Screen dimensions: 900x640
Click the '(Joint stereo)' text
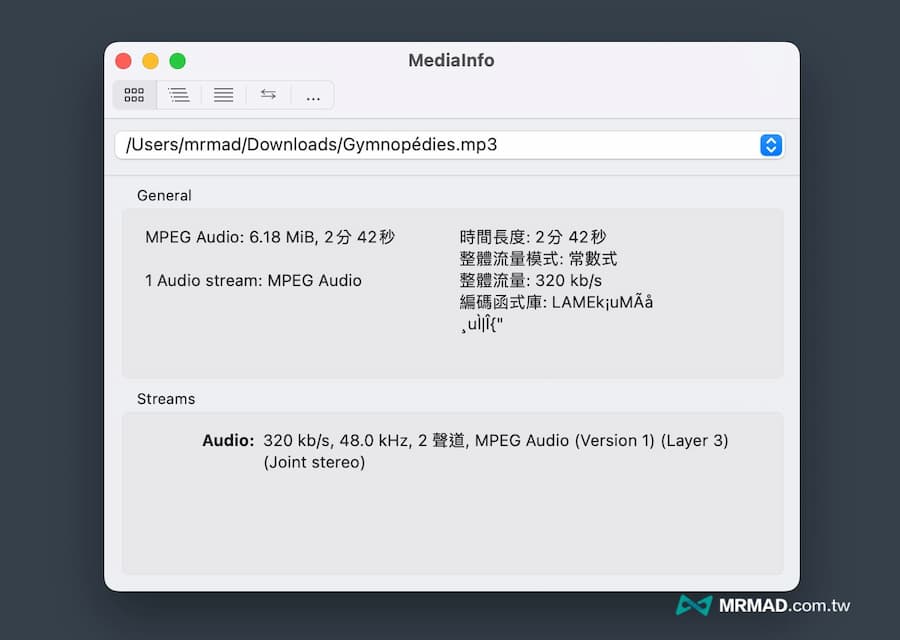[315, 463]
